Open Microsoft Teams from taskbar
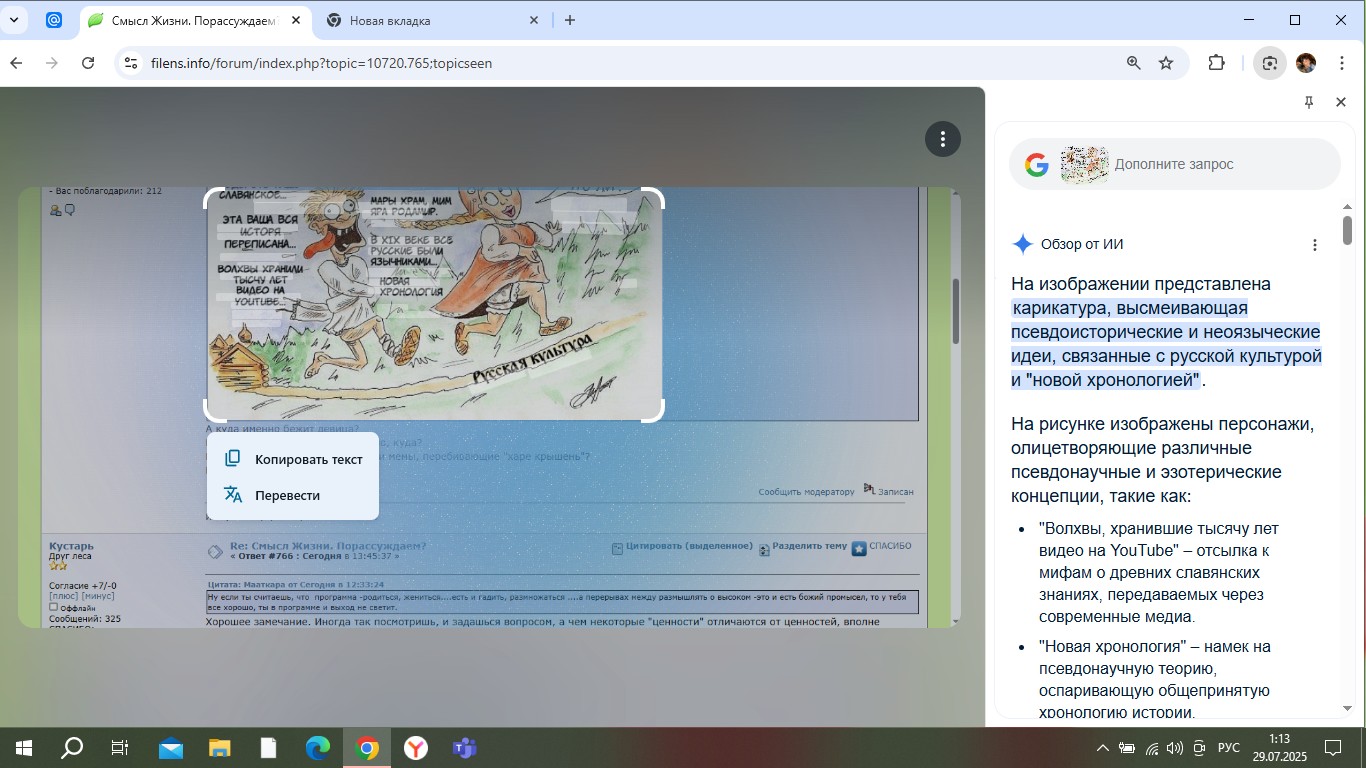1366x768 pixels. click(464, 748)
